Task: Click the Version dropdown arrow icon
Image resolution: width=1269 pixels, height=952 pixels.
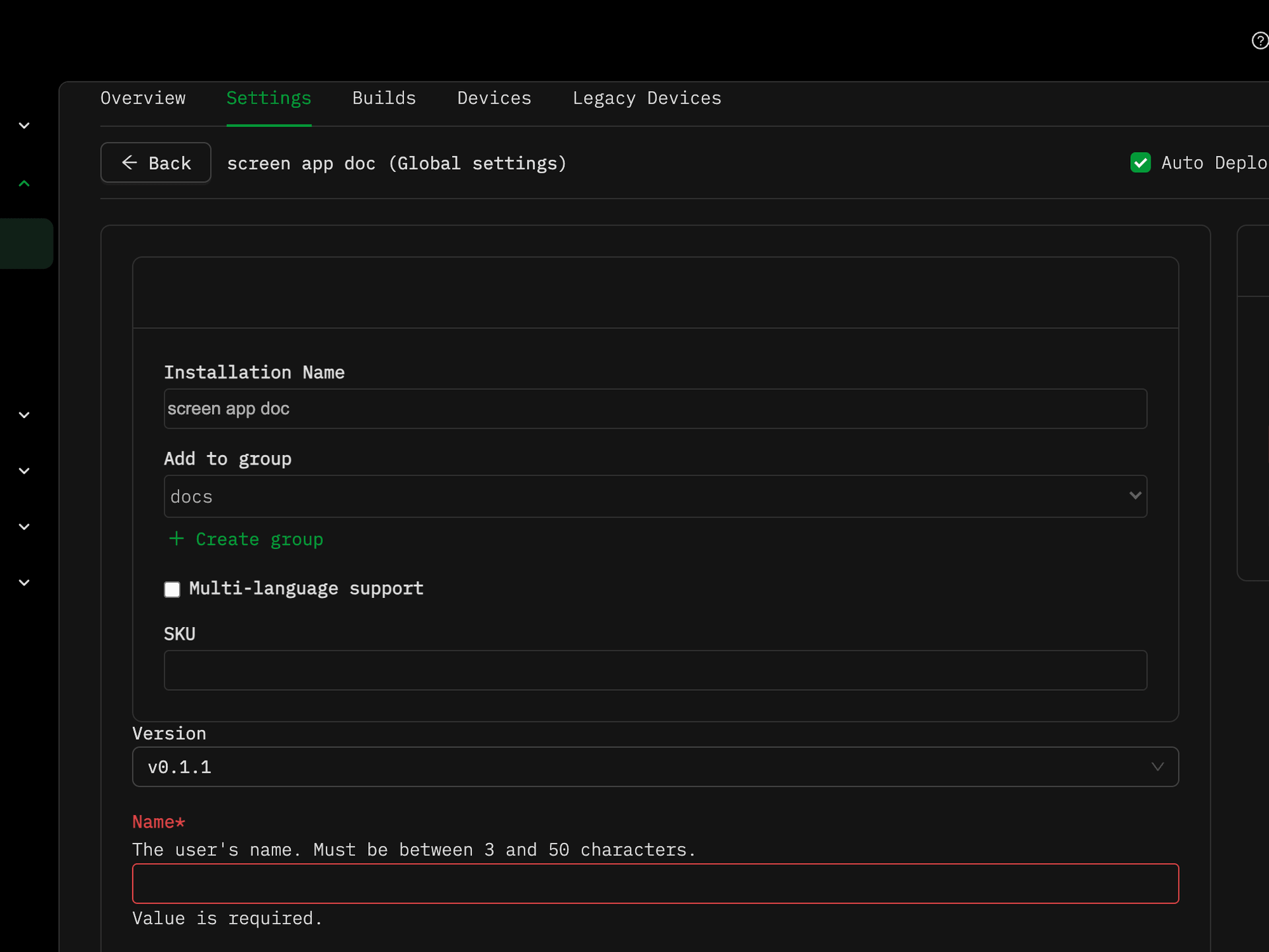Action: pyautogui.click(x=1157, y=766)
